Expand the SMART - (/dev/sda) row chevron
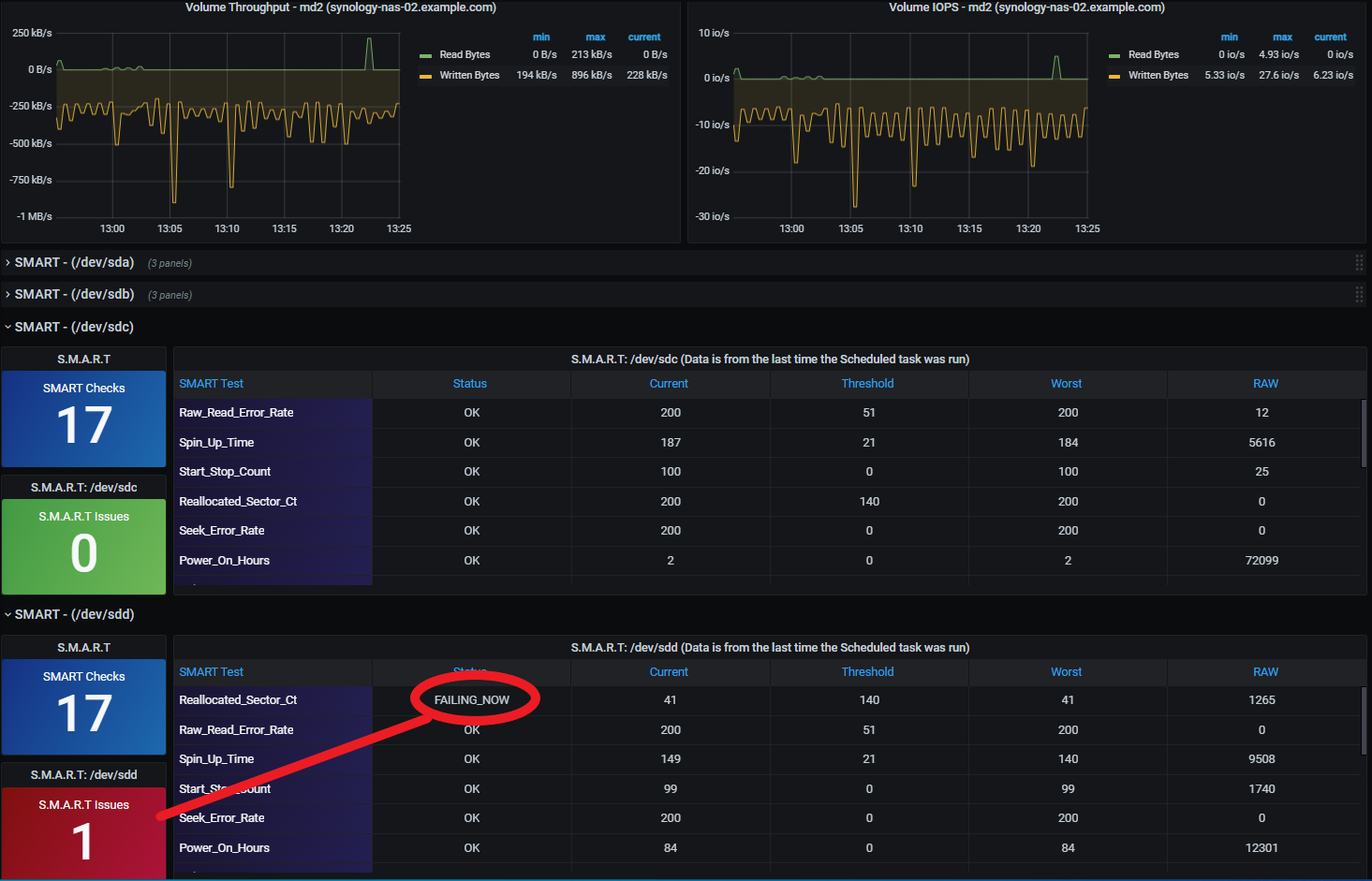This screenshot has width=1372, height=881. [x=8, y=263]
